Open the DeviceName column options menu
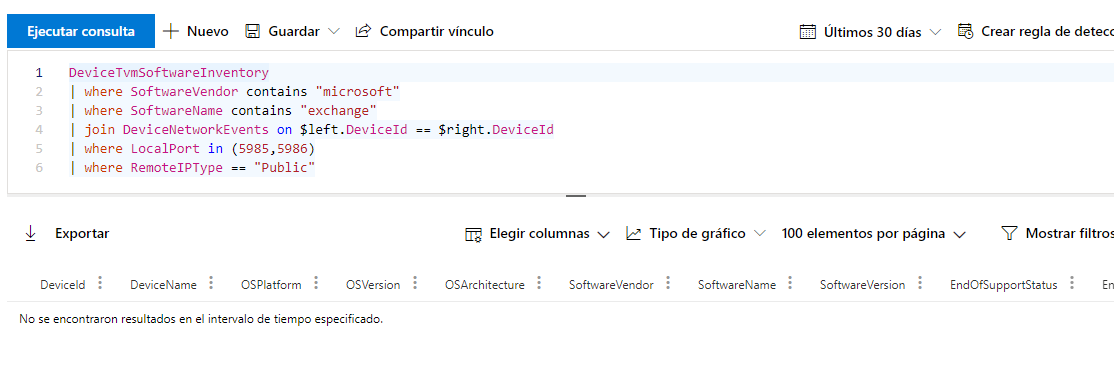This screenshot has height=370, width=1114. tap(211, 283)
